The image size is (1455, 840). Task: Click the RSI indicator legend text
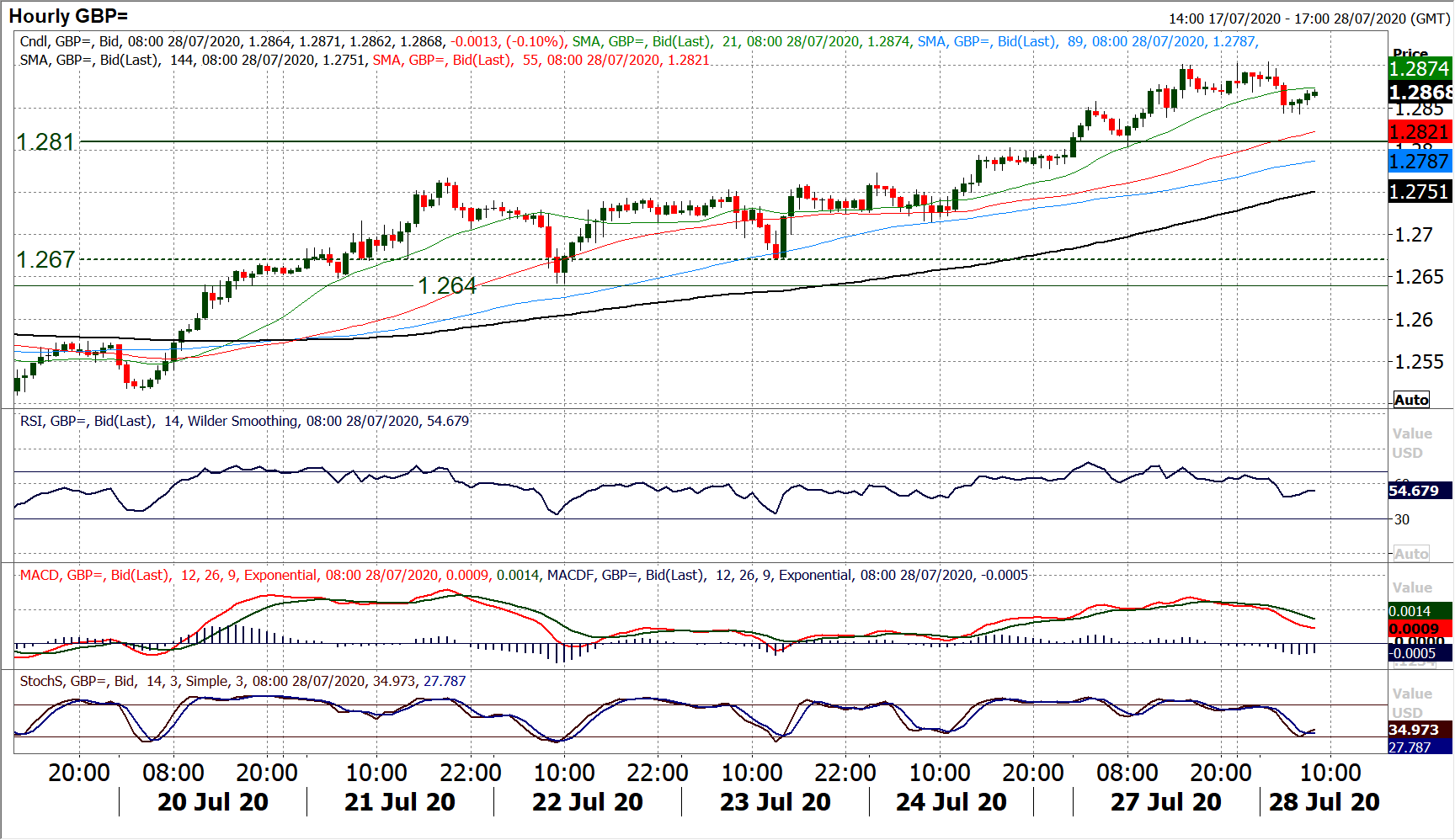[x=244, y=421]
